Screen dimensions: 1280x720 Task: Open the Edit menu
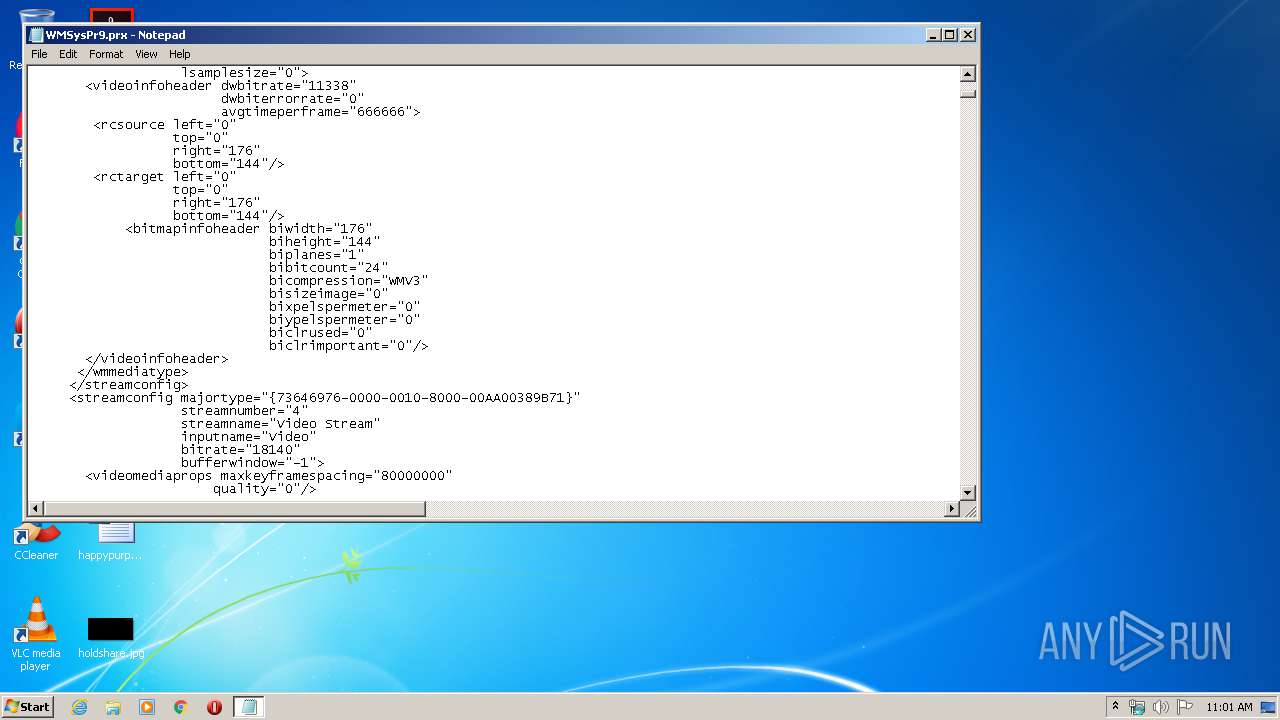tap(68, 54)
